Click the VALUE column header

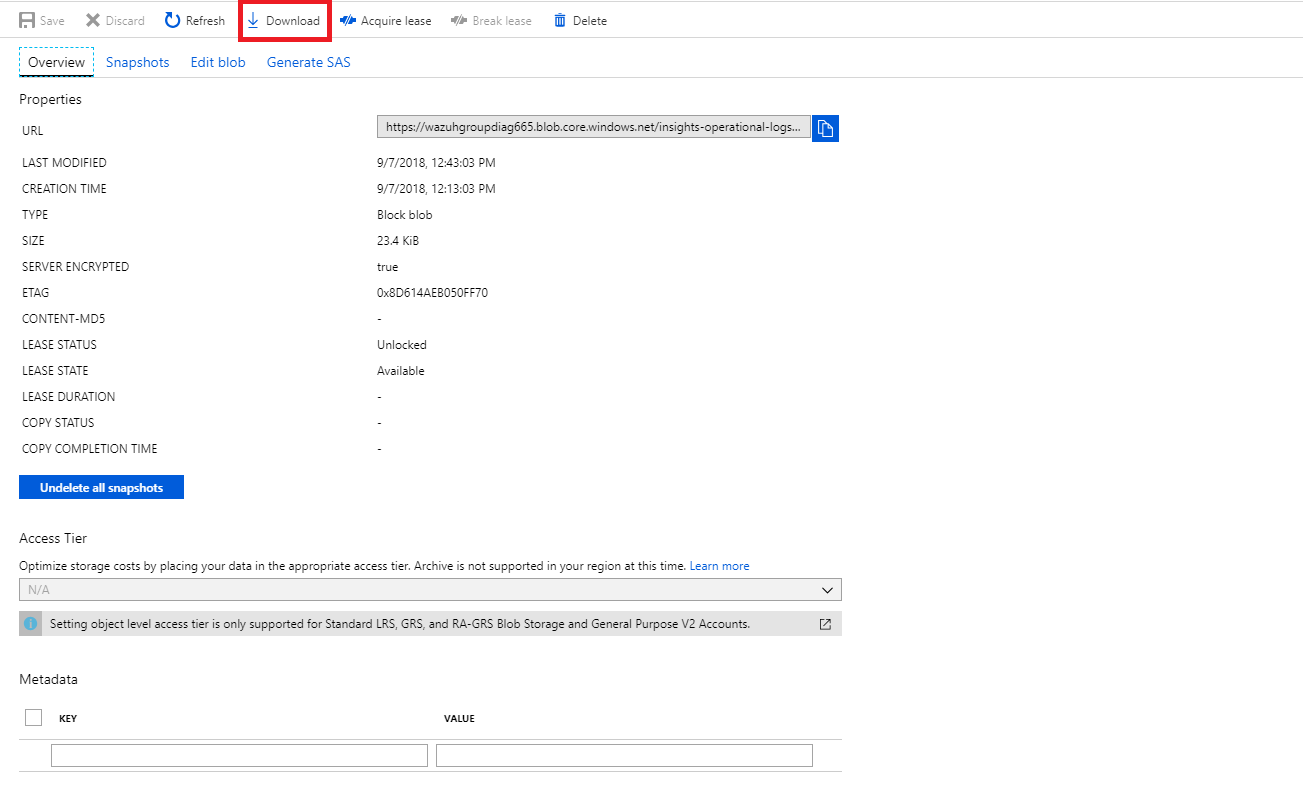point(459,718)
